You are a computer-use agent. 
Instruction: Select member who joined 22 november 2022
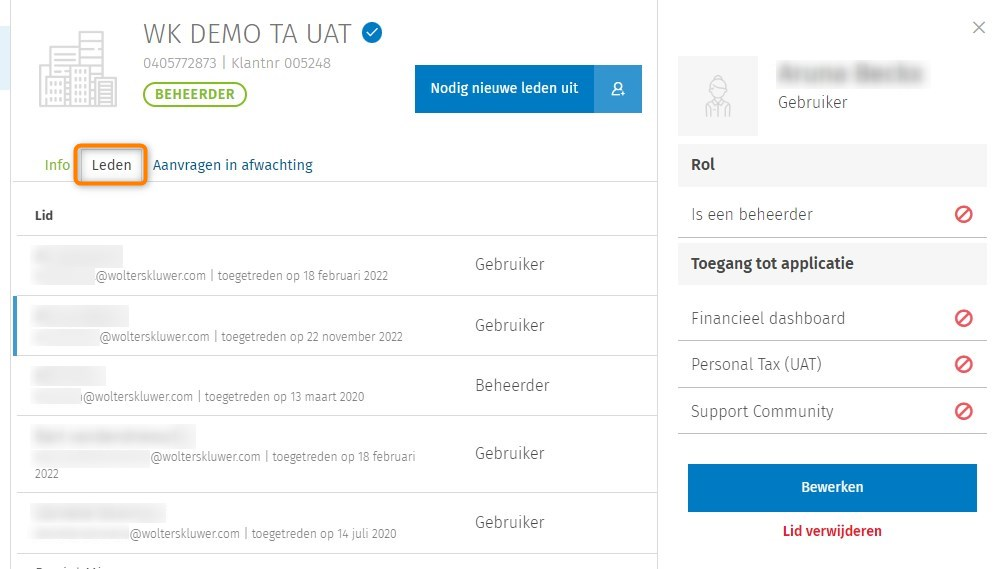coord(250,326)
